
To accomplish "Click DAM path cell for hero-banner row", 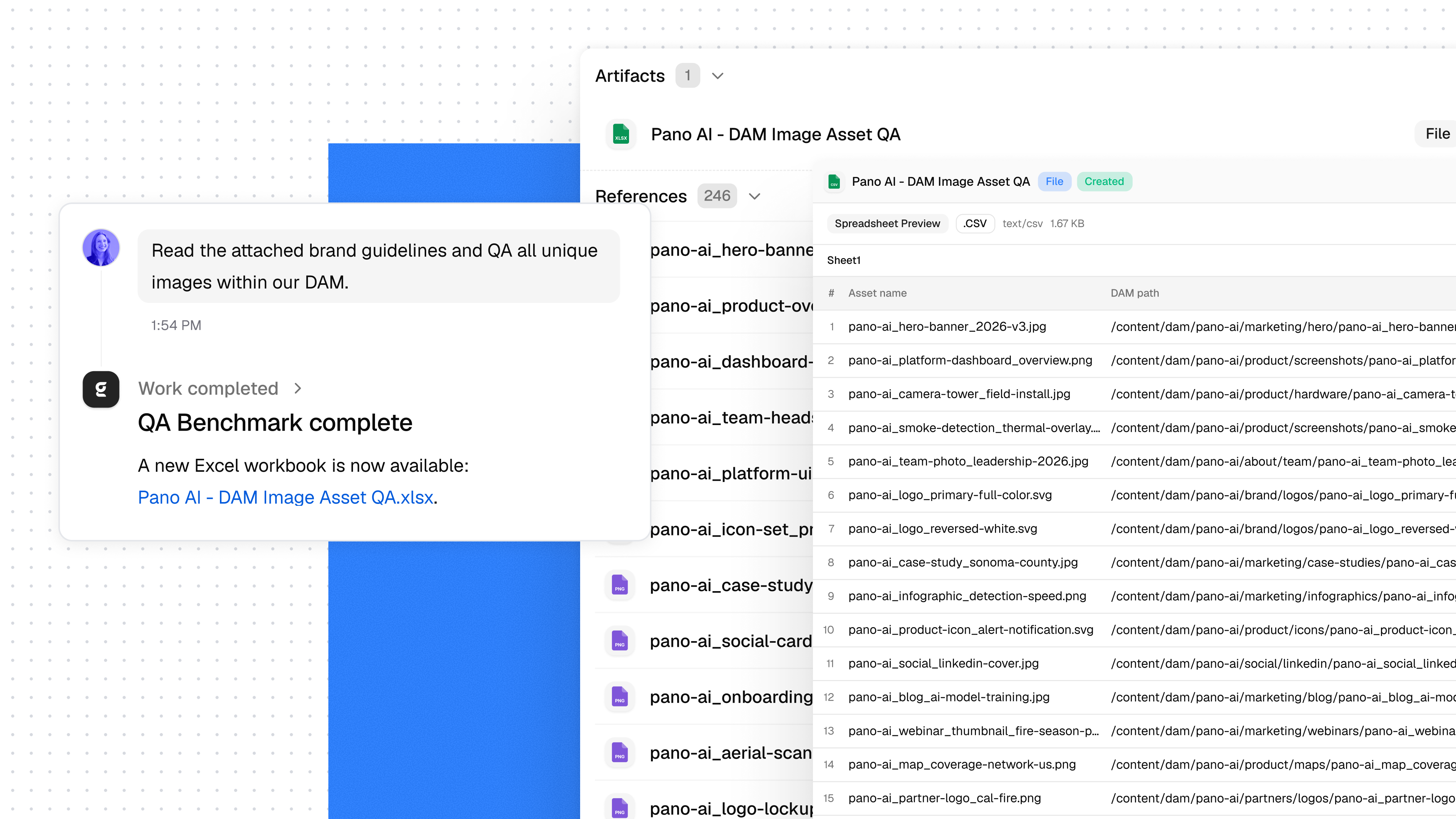I will (x=1283, y=327).
